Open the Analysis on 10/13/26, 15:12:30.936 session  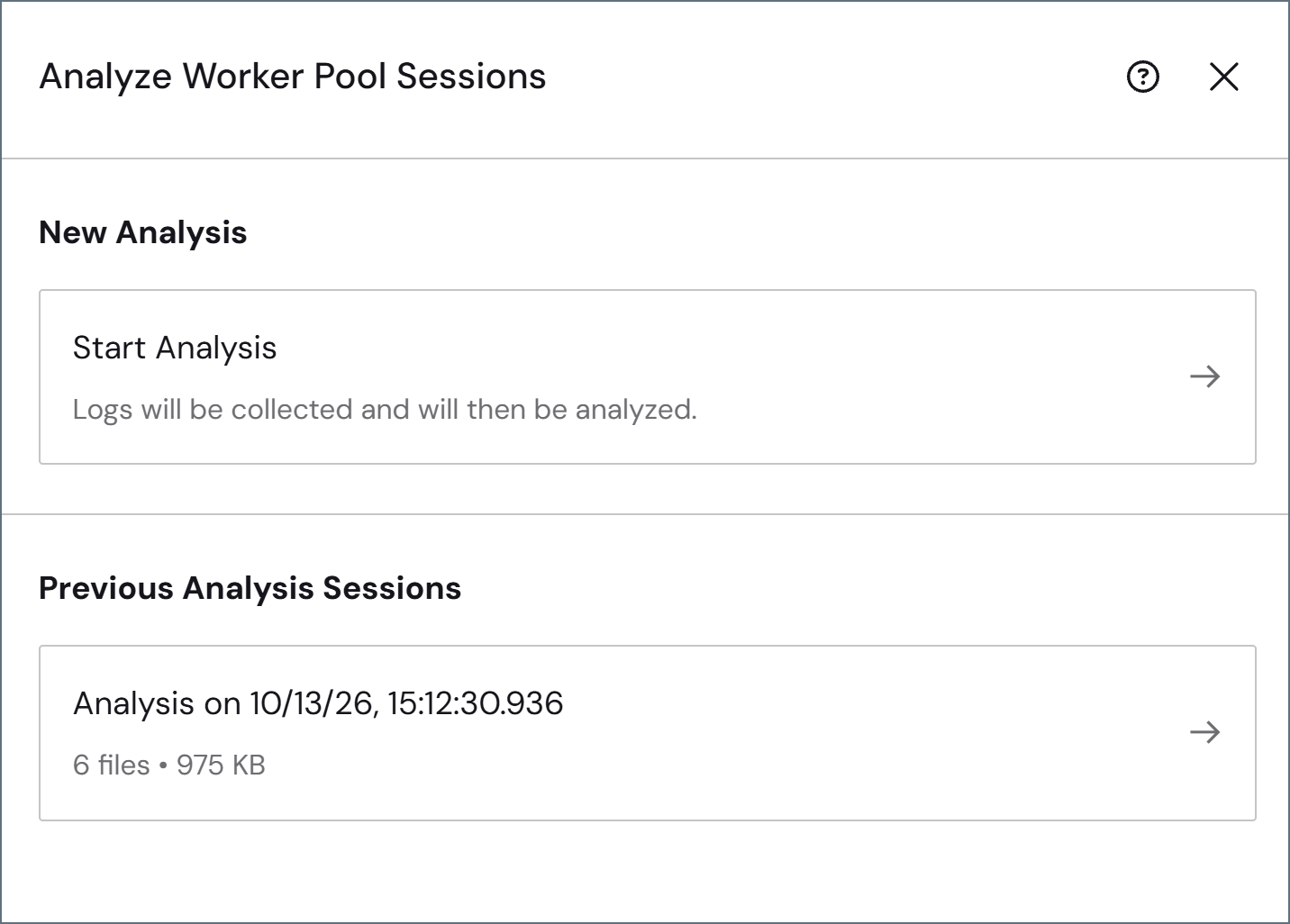tap(647, 732)
